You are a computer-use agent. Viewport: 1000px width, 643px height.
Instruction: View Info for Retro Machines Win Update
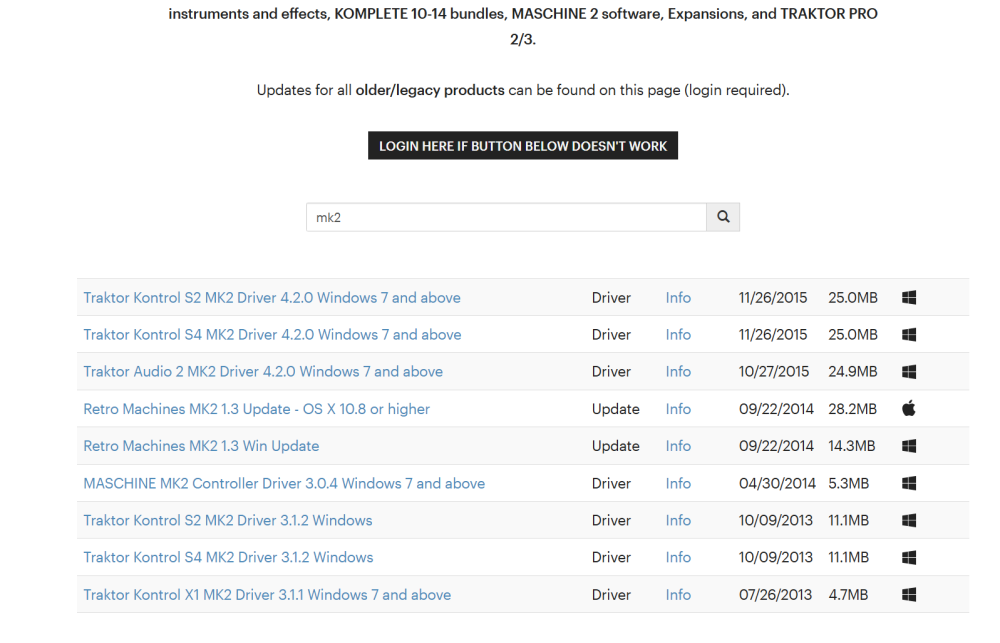tap(678, 446)
